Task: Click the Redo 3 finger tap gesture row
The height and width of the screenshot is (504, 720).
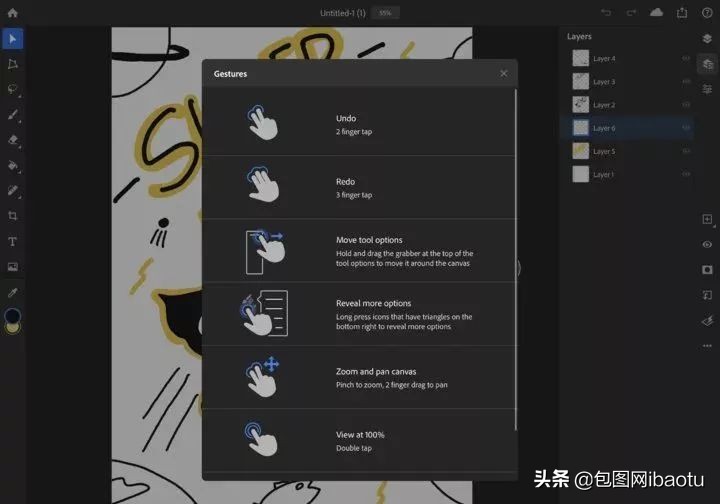Action: pos(359,187)
